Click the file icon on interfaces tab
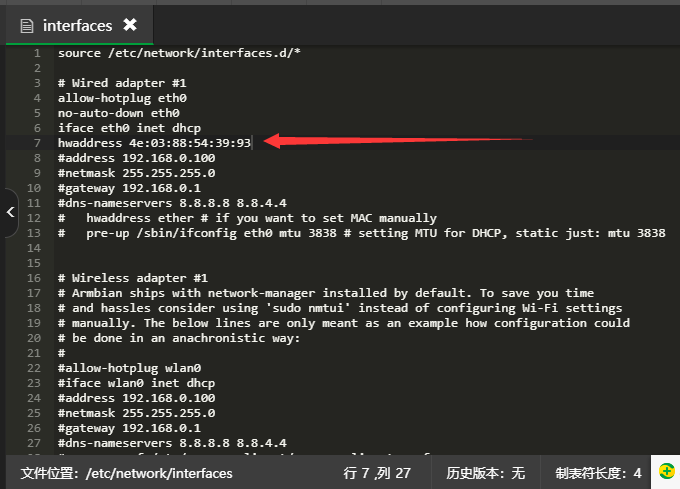The image size is (680, 489). click(26, 25)
